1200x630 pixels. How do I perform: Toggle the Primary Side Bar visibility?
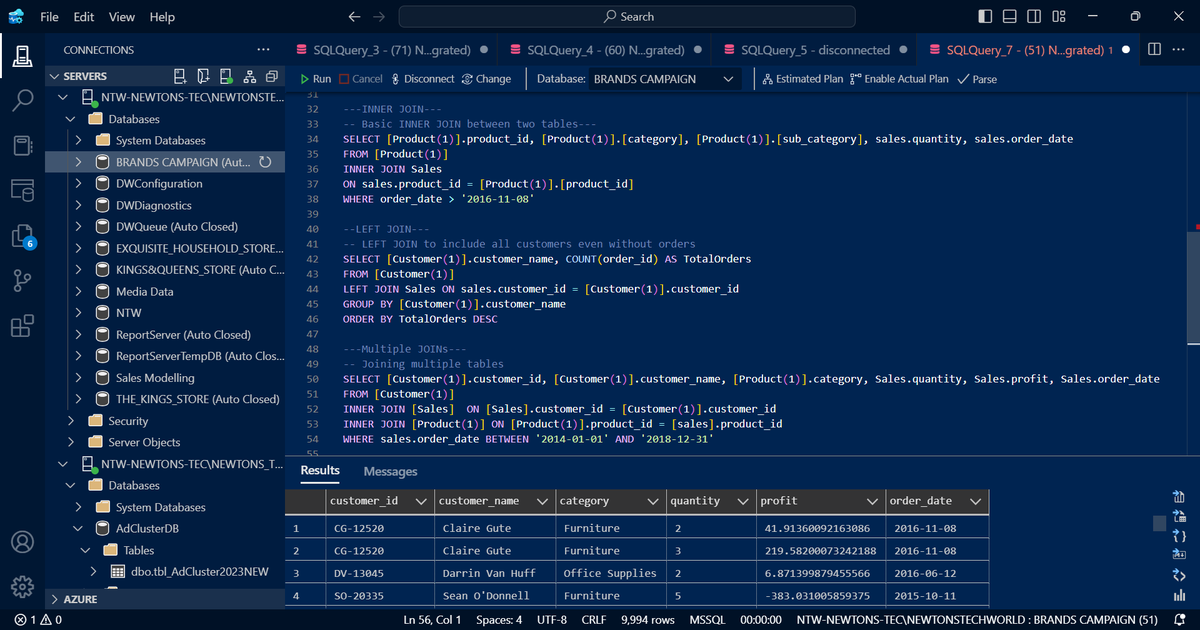point(986,16)
